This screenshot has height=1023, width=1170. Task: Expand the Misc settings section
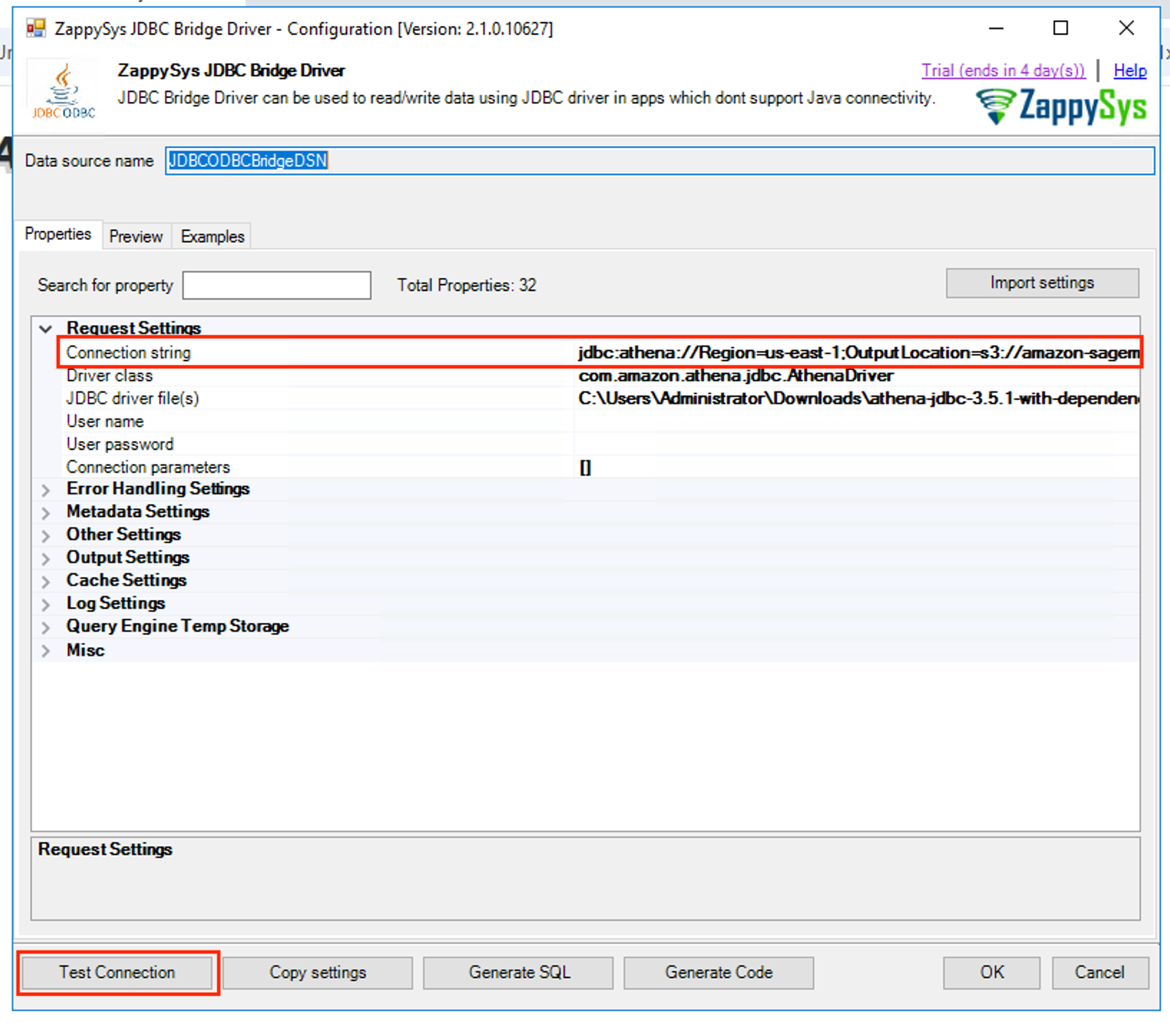(x=45, y=650)
